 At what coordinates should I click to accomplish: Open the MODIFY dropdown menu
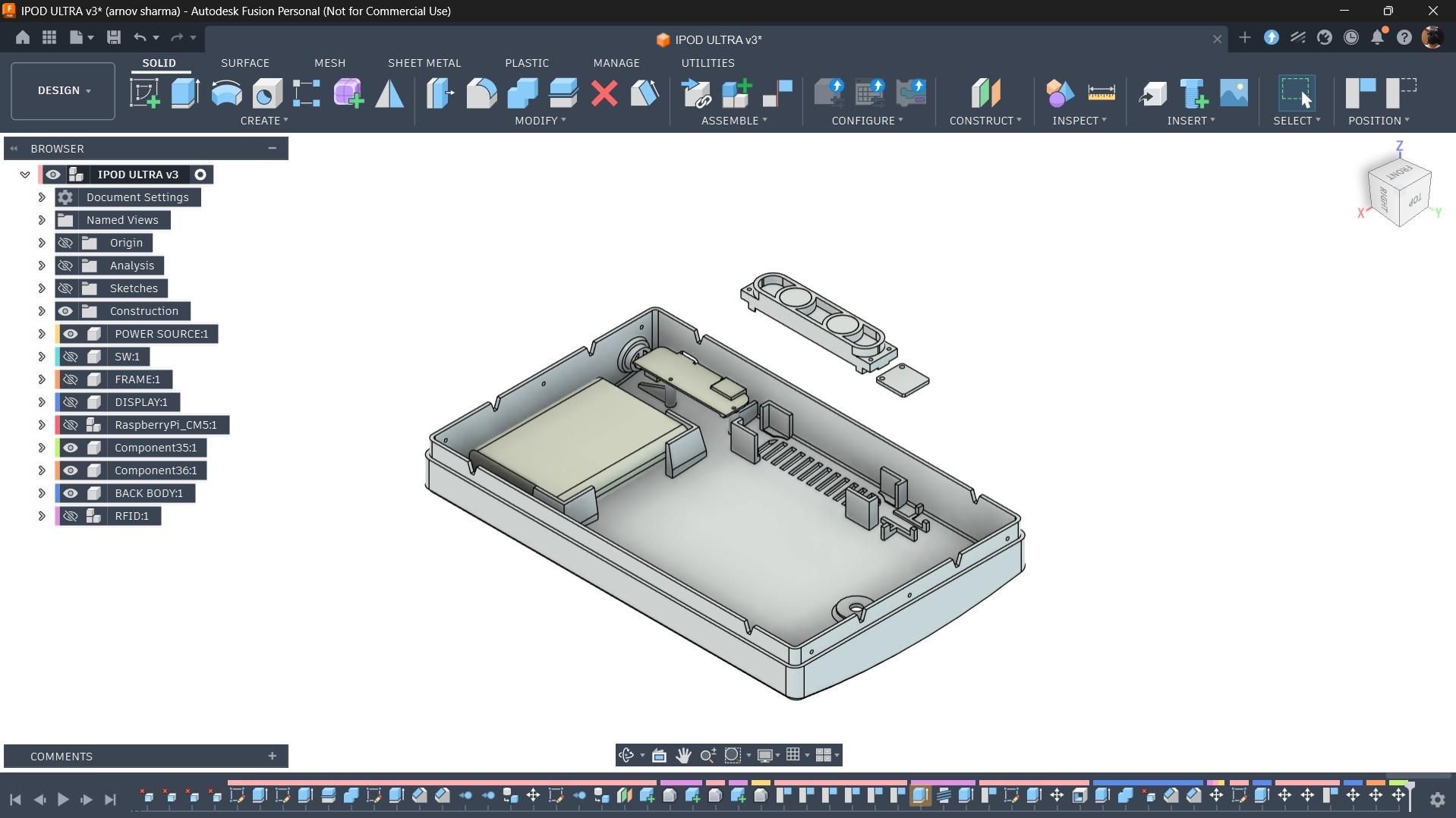tap(540, 121)
